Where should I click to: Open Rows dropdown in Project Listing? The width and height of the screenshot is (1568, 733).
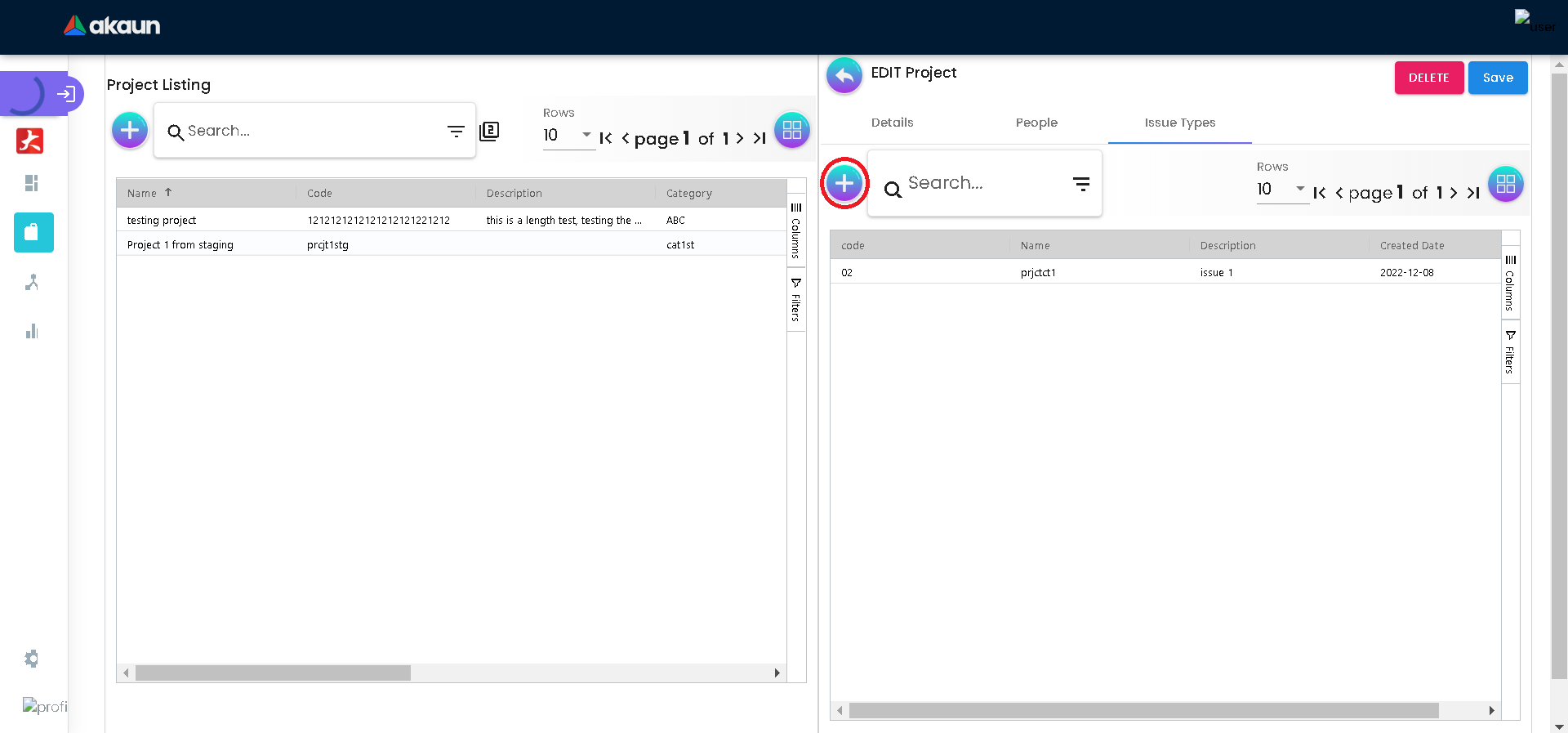click(568, 135)
